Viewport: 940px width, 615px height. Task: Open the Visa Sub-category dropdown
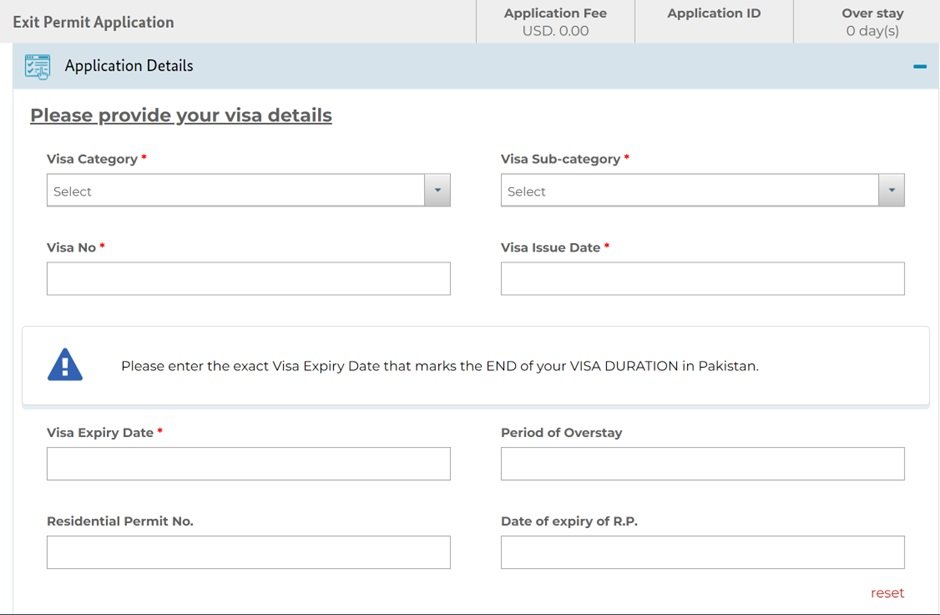pyautogui.click(x=703, y=191)
